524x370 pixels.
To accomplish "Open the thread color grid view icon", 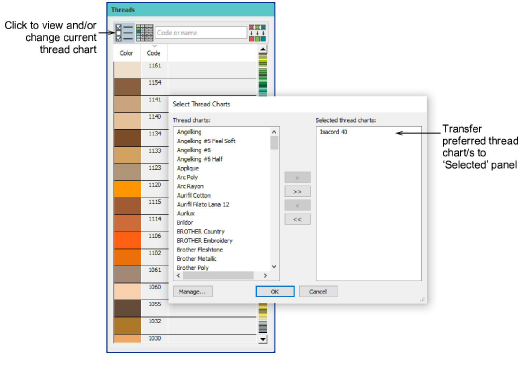I will coord(145,32).
